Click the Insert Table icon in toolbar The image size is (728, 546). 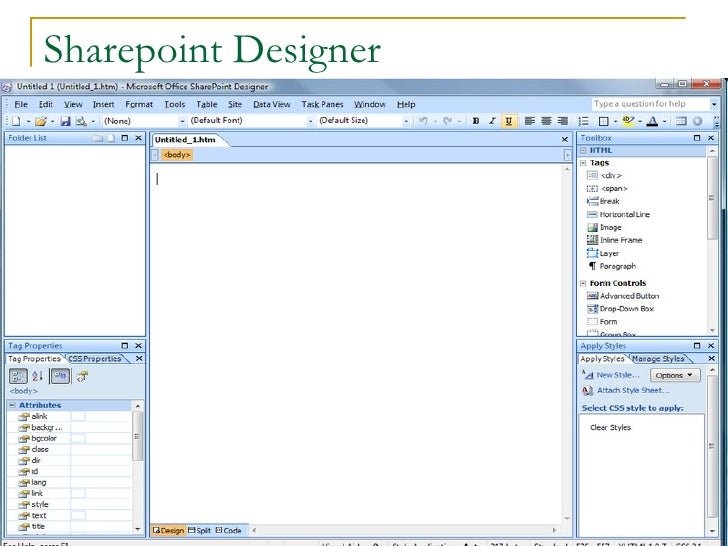681,121
